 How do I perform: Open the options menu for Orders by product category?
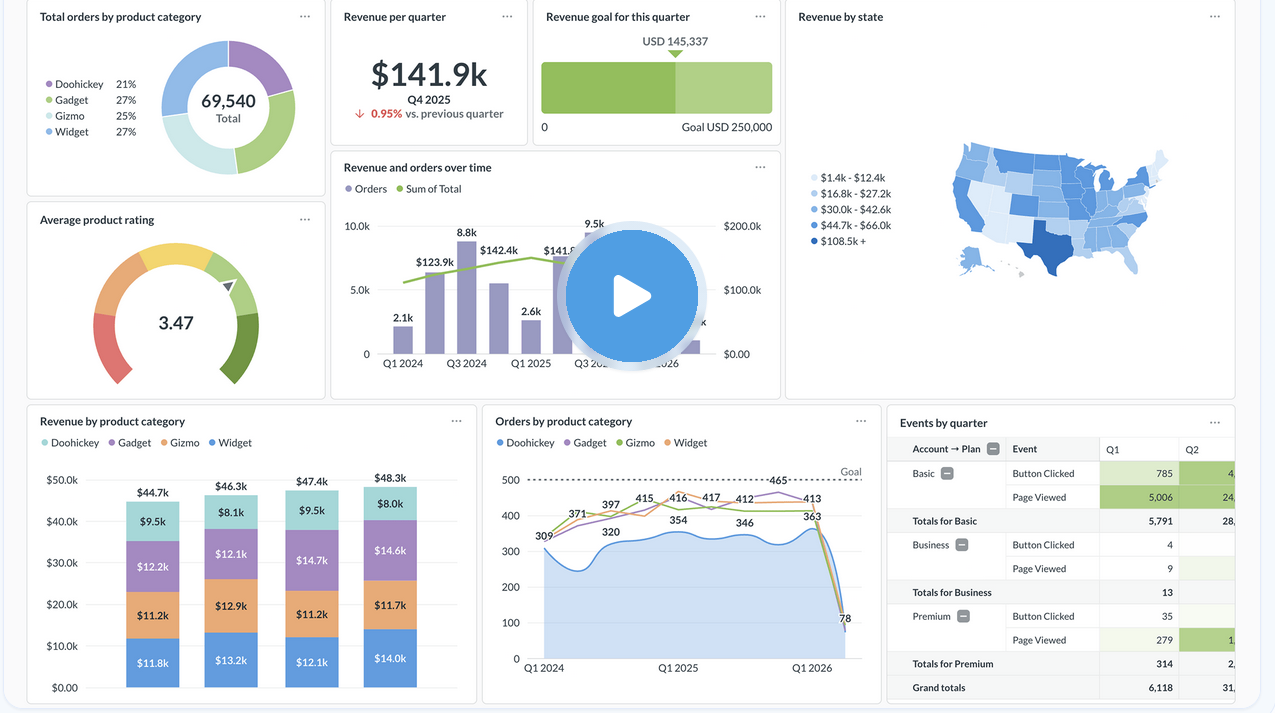[861, 421]
